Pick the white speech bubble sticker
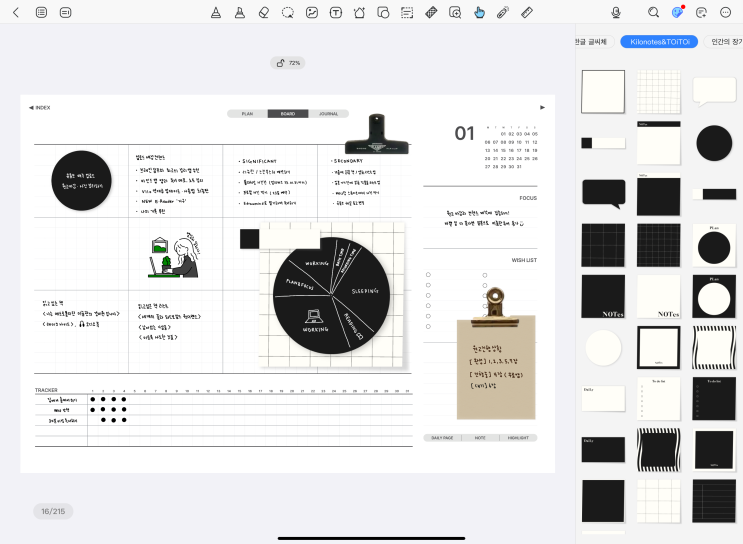Viewport: 743px width, 544px height. coord(714,92)
